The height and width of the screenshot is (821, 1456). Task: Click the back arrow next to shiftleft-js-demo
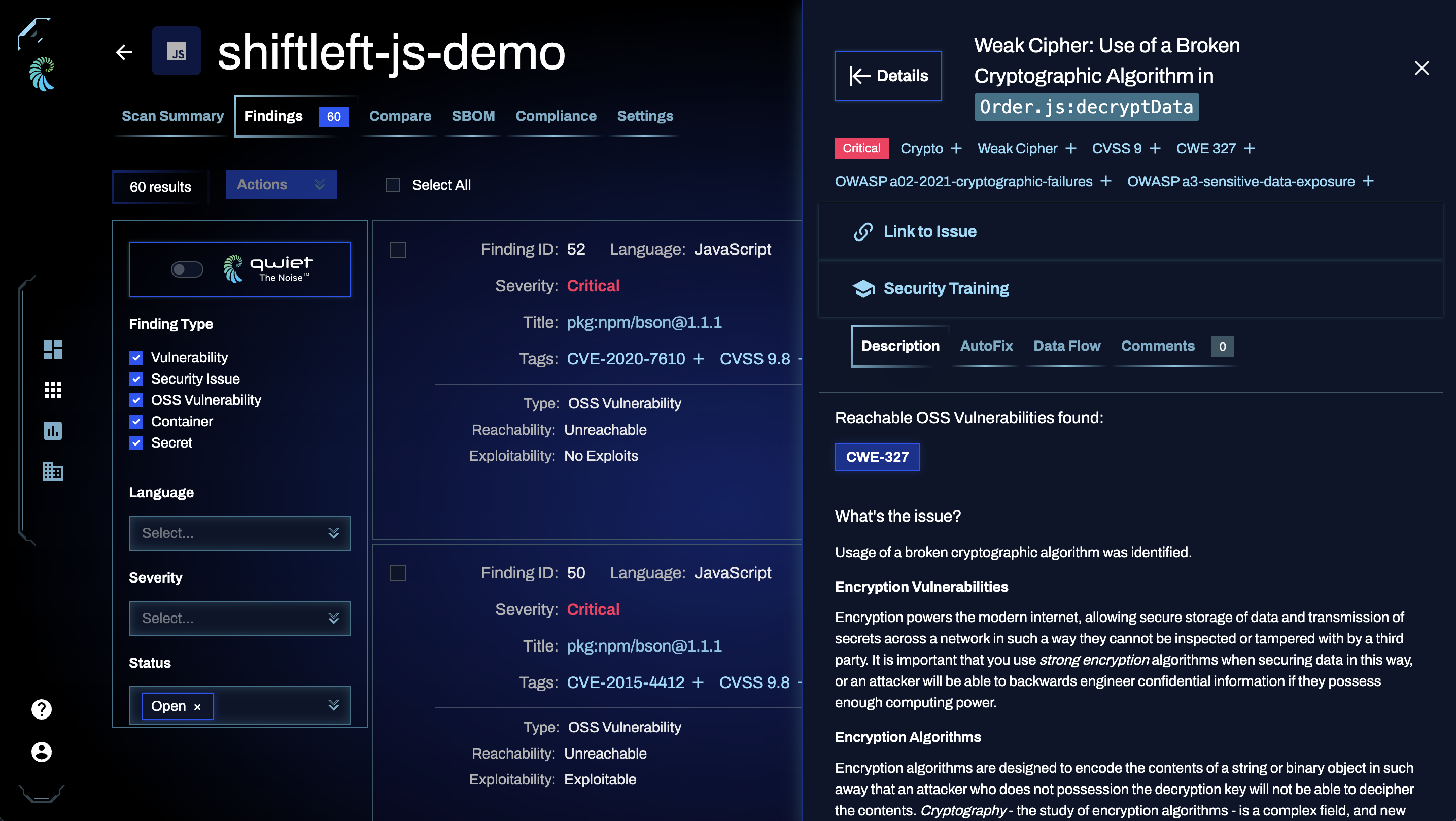[x=124, y=52]
